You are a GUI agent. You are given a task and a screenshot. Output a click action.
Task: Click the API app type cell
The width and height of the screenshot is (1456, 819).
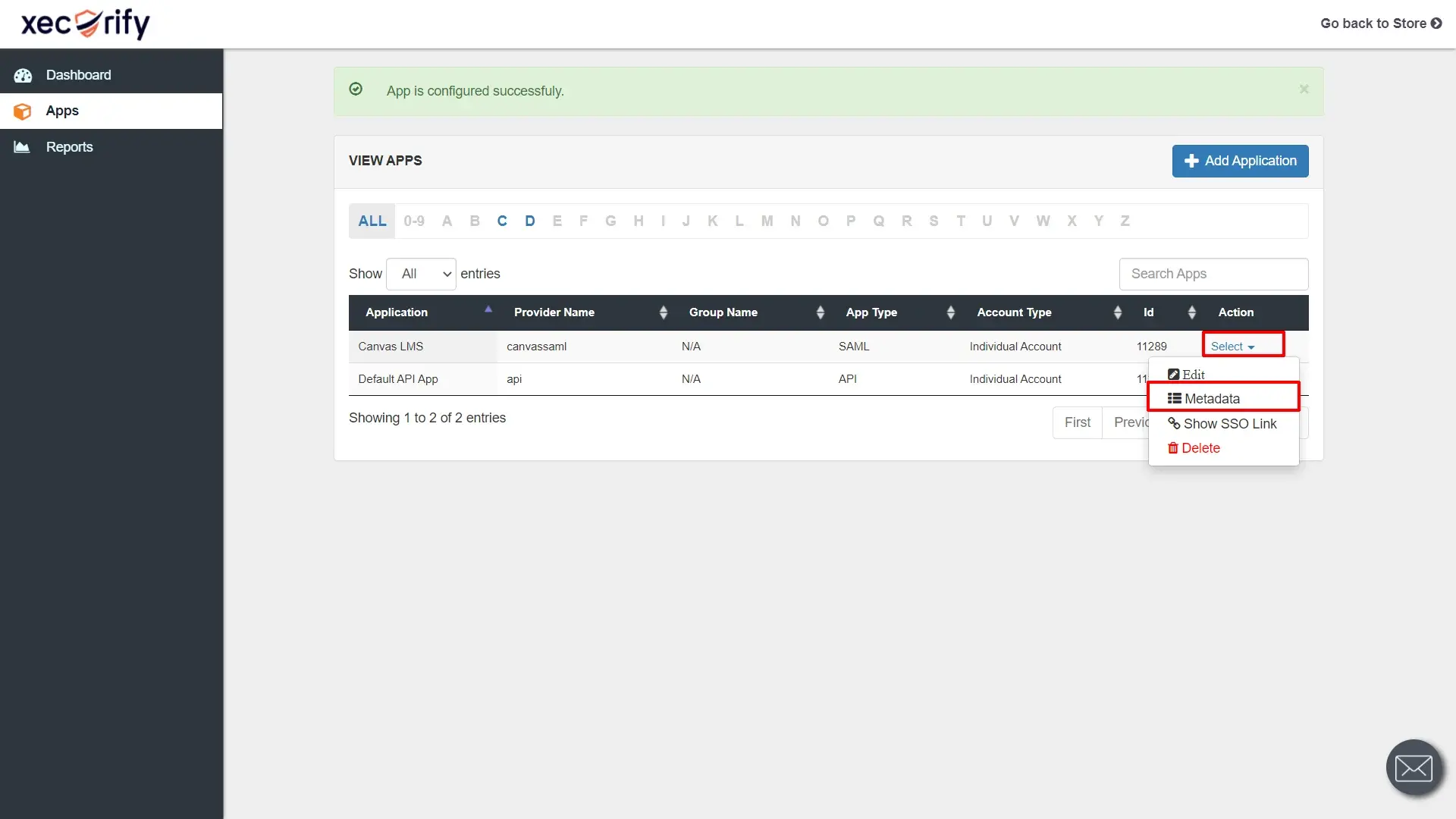coord(895,379)
